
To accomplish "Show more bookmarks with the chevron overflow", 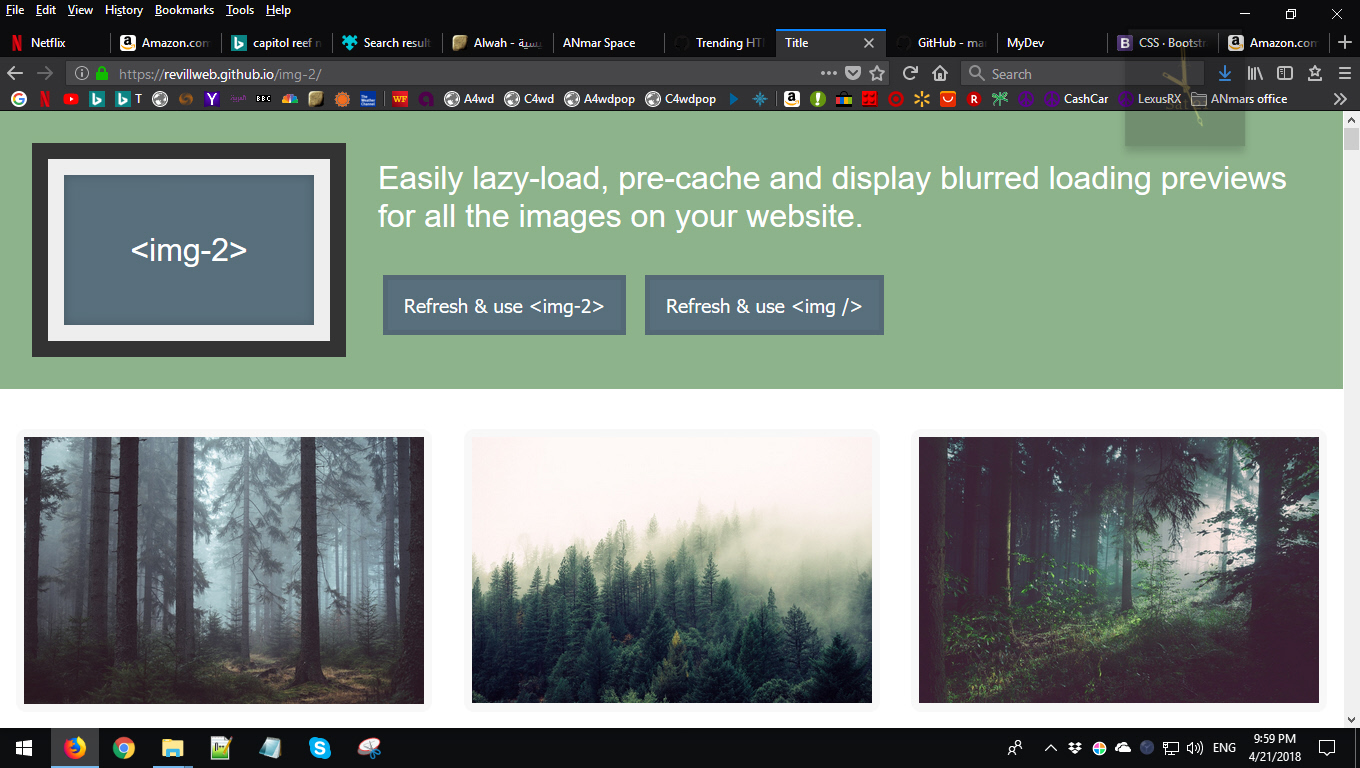I will tap(1340, 99).
